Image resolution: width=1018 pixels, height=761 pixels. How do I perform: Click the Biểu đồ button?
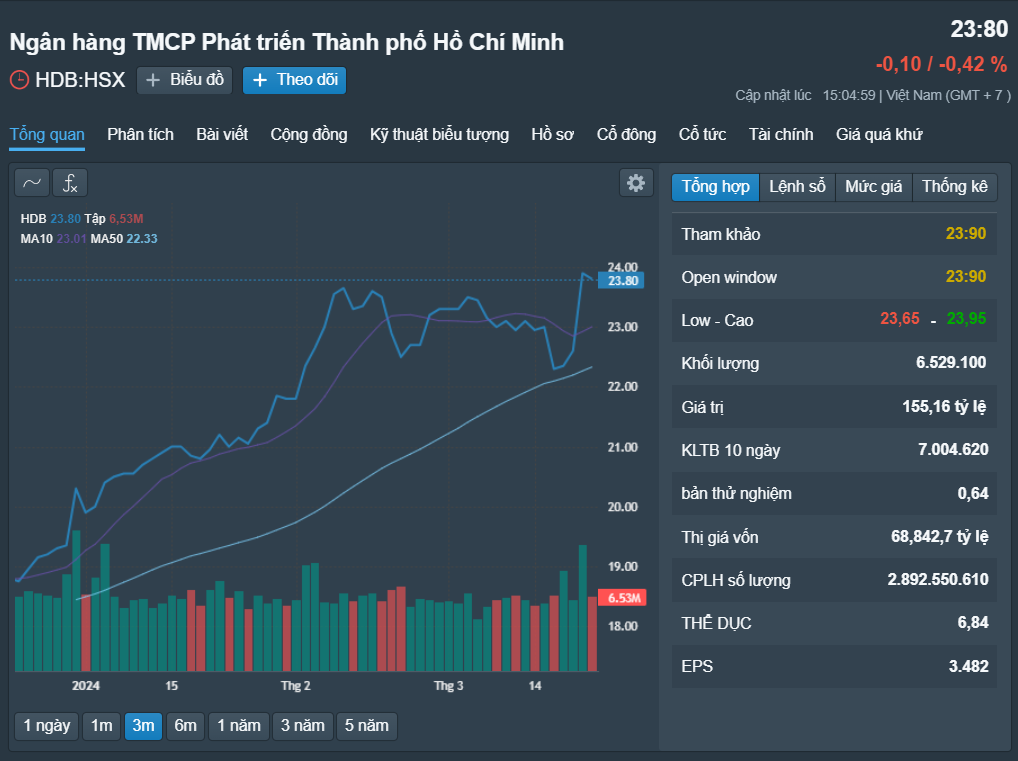click(x=184, y=81)
